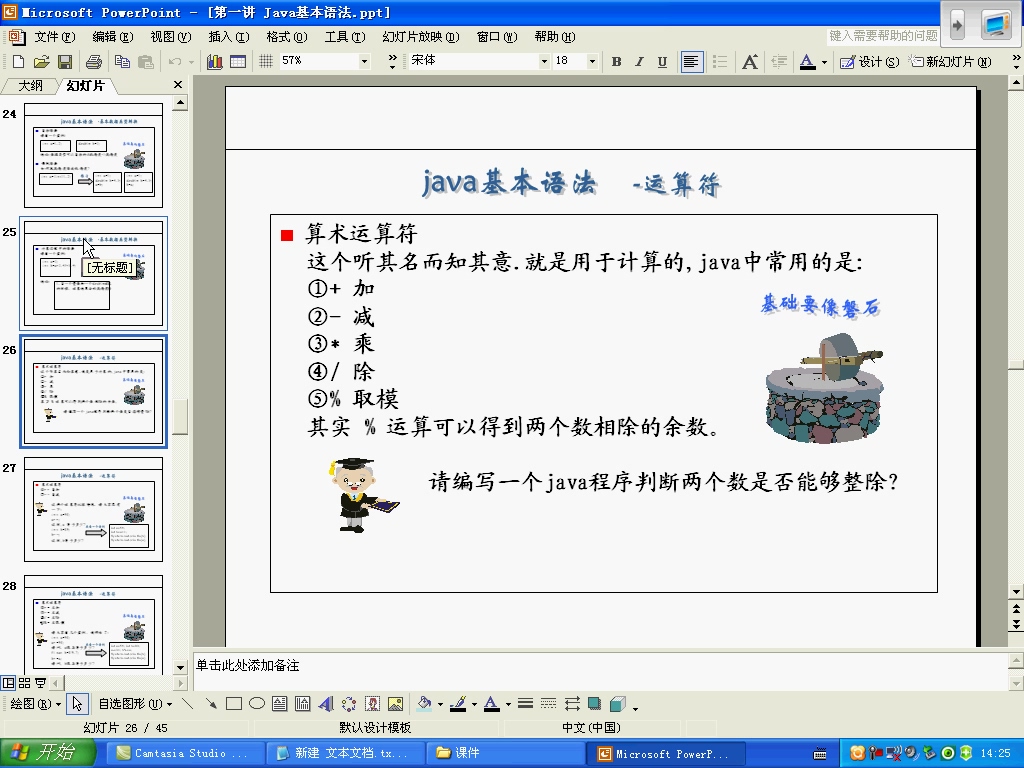Open the 幻灯片放映 (Slide Show) menu
Image resolution: width=1024 pixels, height=768 pixels.
(x=421, y=37)
